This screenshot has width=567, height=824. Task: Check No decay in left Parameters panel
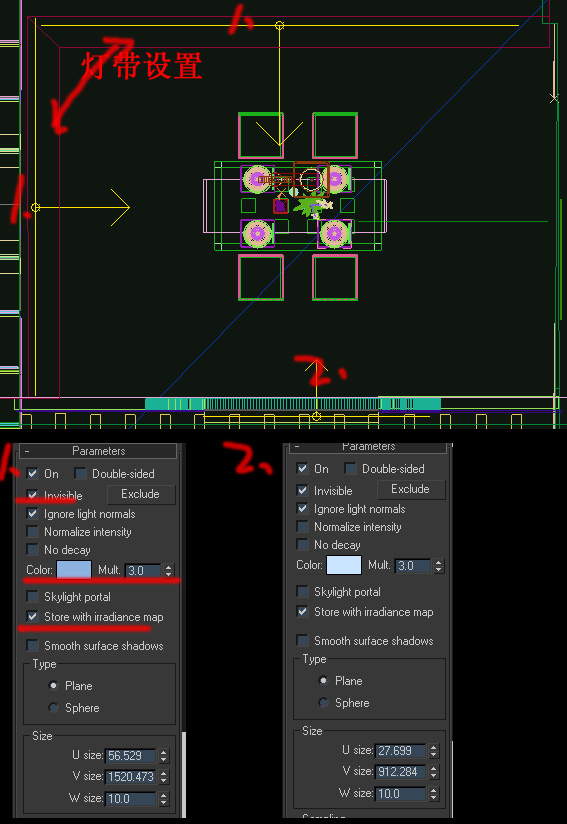click(33, 550)
